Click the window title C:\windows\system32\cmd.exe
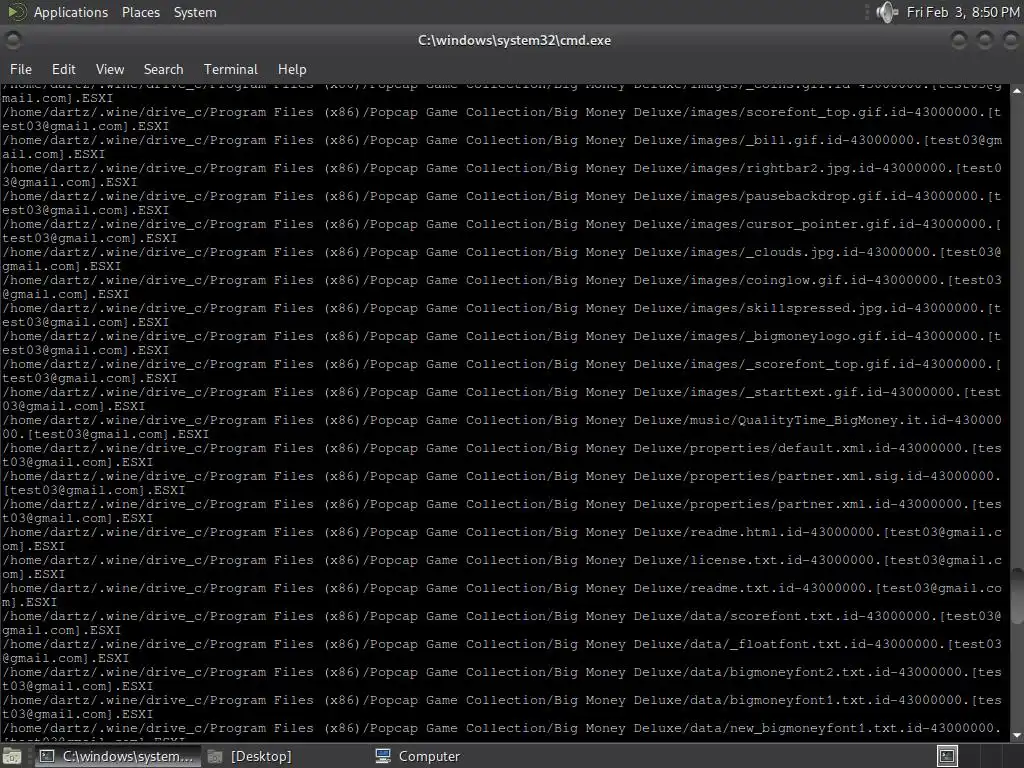 click(515, 40)
